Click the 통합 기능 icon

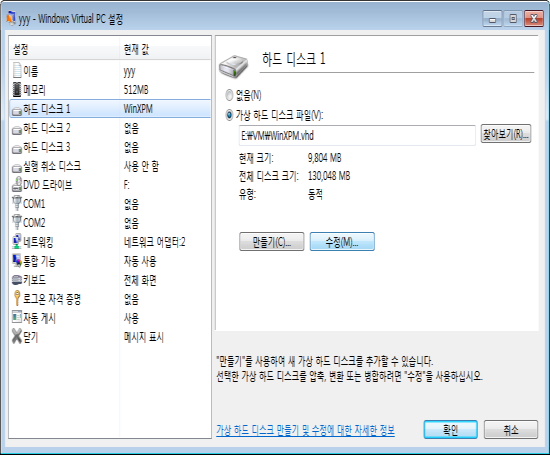(17, 260)
